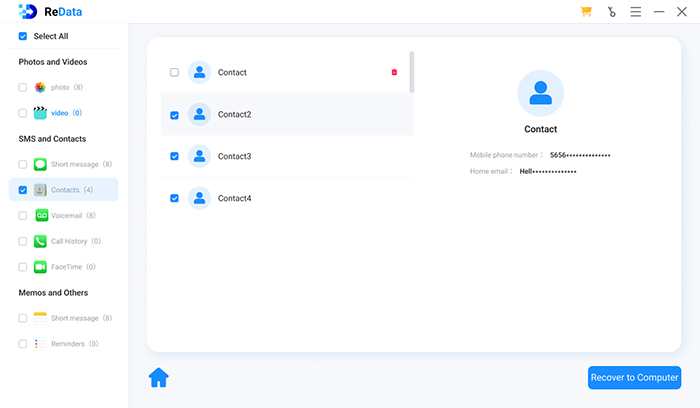The height and width of the screenshot is (408, 700).
Task: Uncheck the Contacts category checkbox
Action: 23,190
